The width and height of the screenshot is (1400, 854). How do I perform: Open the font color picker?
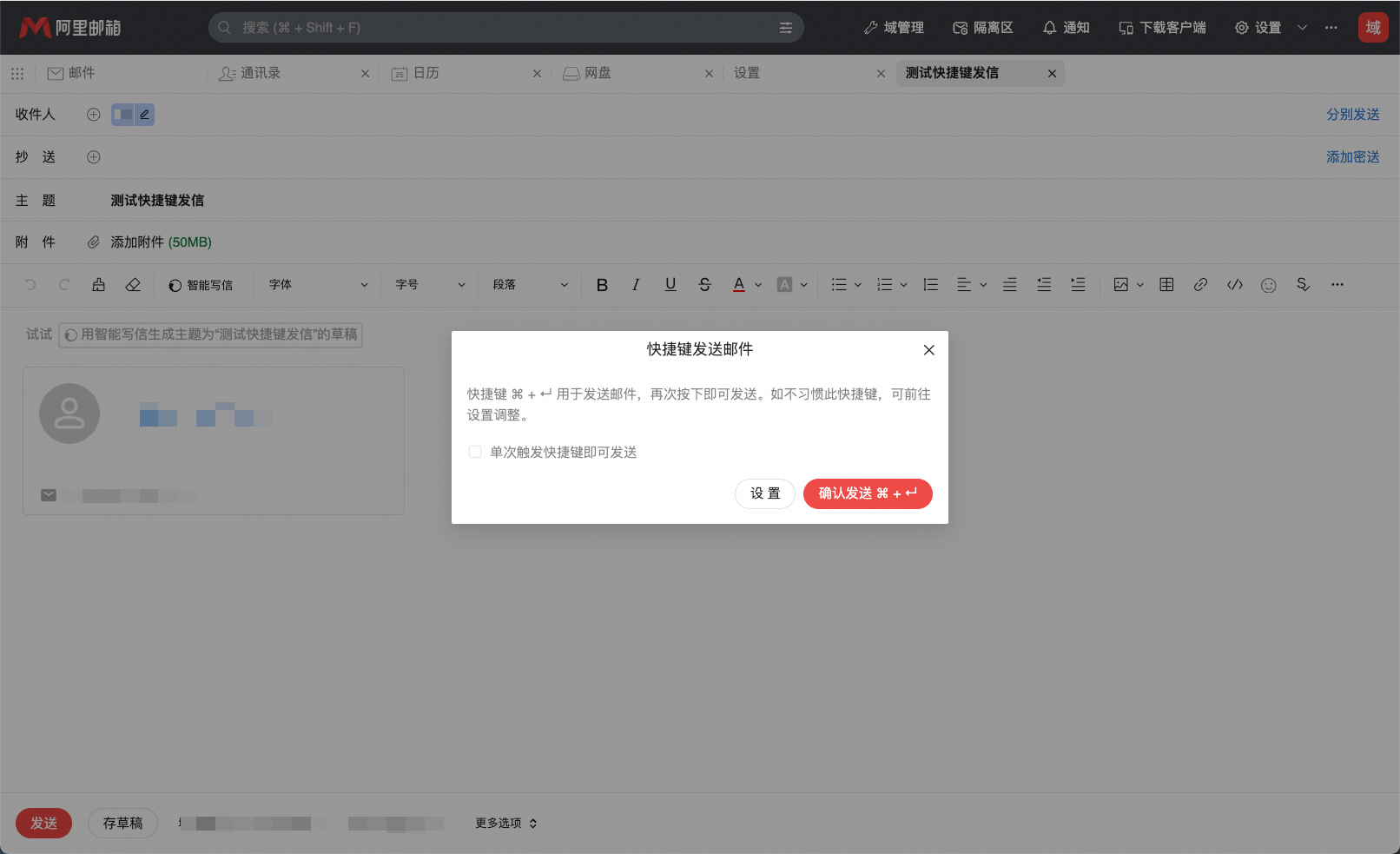coord(739,285)
